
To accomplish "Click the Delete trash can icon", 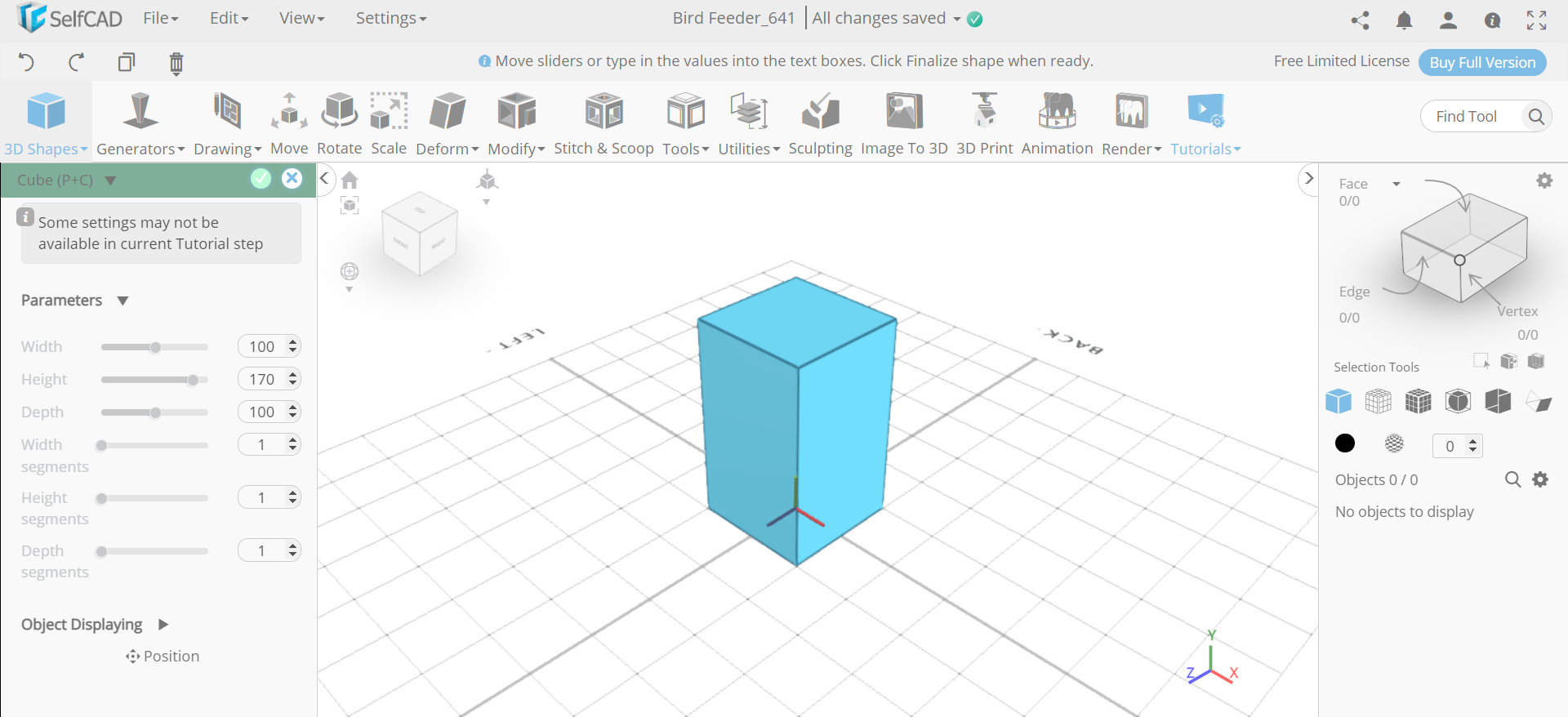I will [176, 63].
